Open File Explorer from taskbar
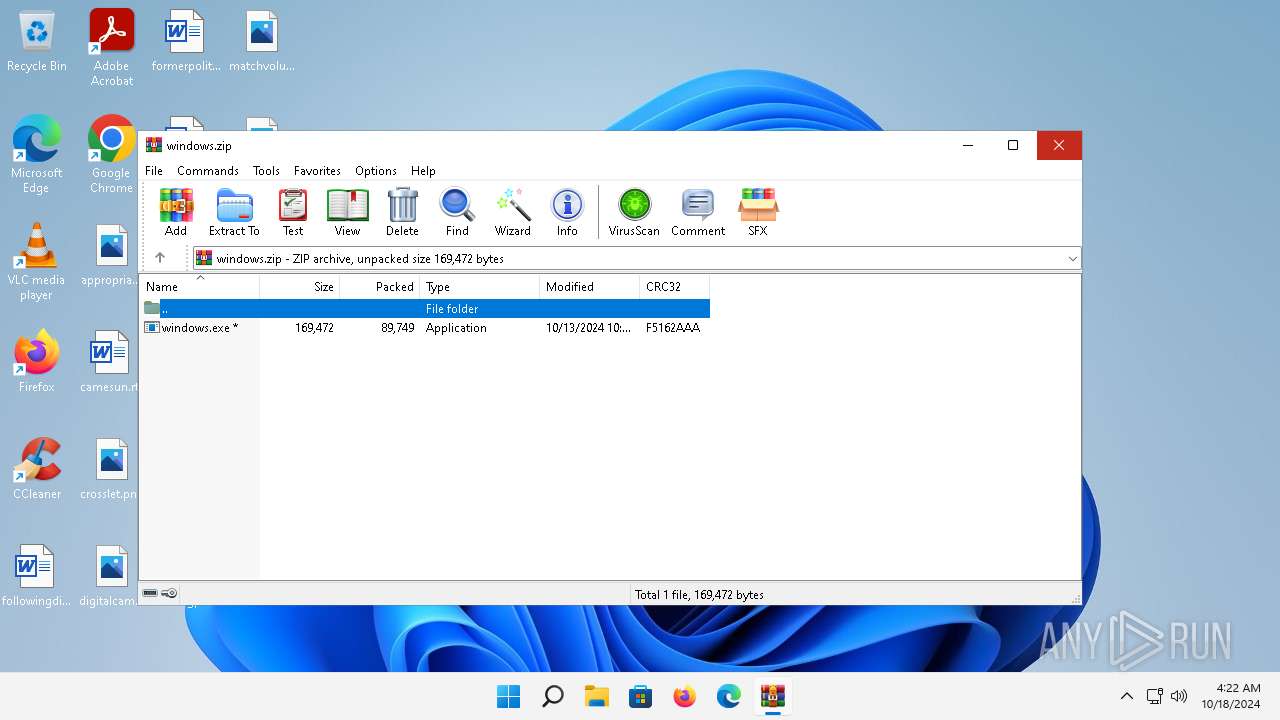This screenshot has width=1280, height=720. 596,696
